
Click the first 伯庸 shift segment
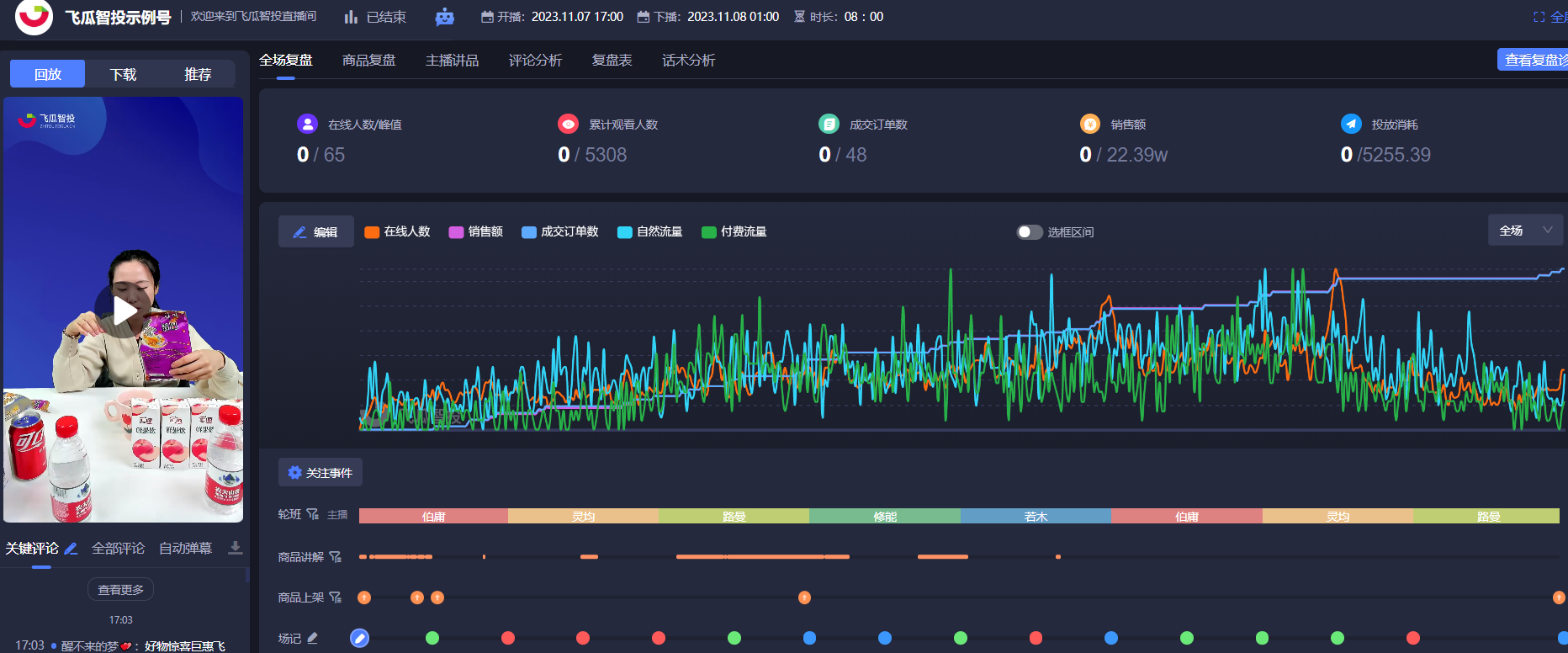433,516
